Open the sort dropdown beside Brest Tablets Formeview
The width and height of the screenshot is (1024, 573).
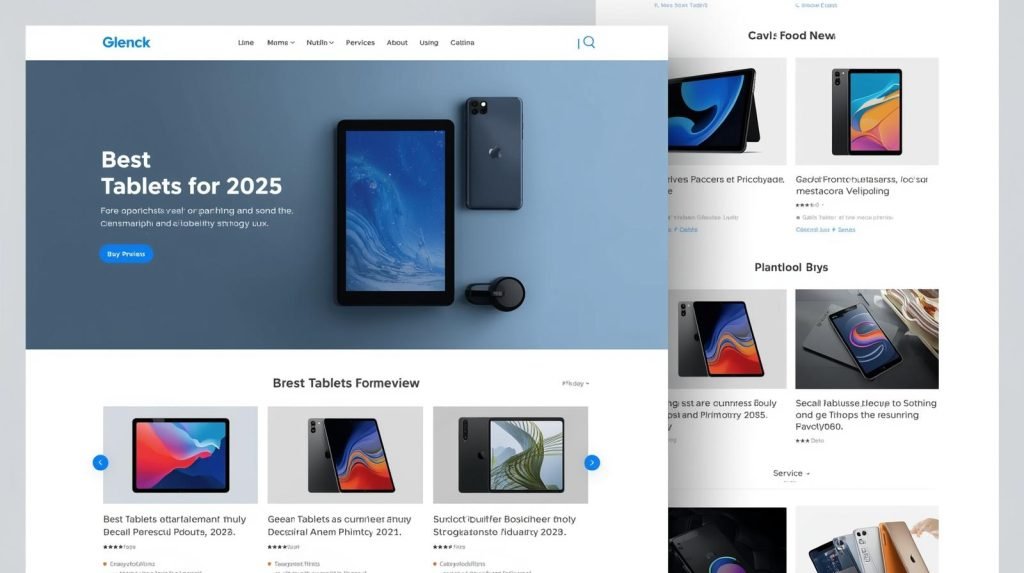coord(575,384)
